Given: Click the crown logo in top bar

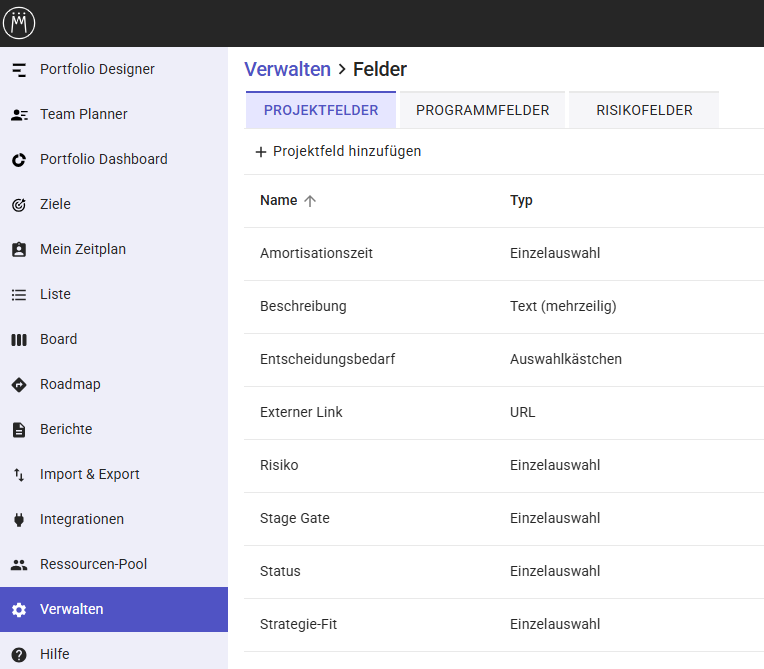Looking at the screenshot, I should point(19,23).
